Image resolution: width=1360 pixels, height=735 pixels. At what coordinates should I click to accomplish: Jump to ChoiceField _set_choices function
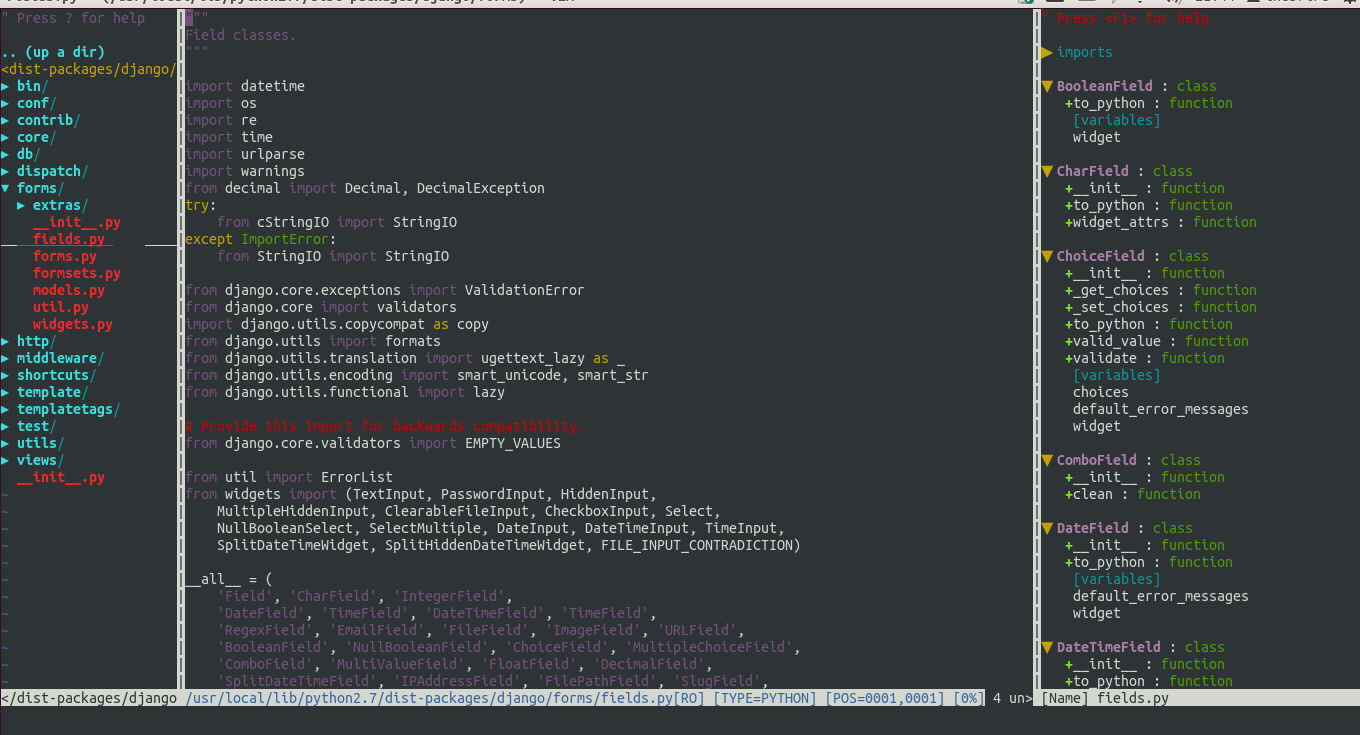(1161, 307)
